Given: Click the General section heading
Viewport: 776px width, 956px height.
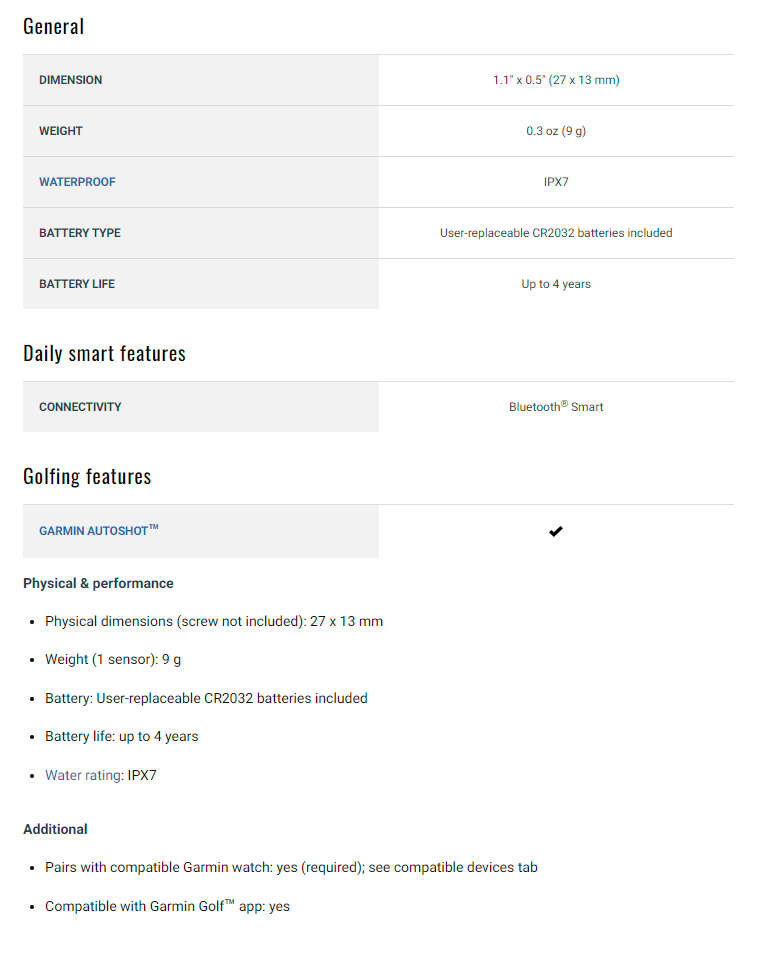Looking at the screenshot, I should tap(54, 26).
